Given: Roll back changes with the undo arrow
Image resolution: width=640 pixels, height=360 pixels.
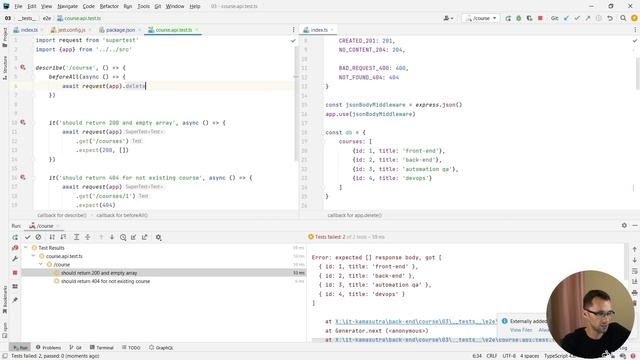Looking at the screenshot, I should click(609, 18).
